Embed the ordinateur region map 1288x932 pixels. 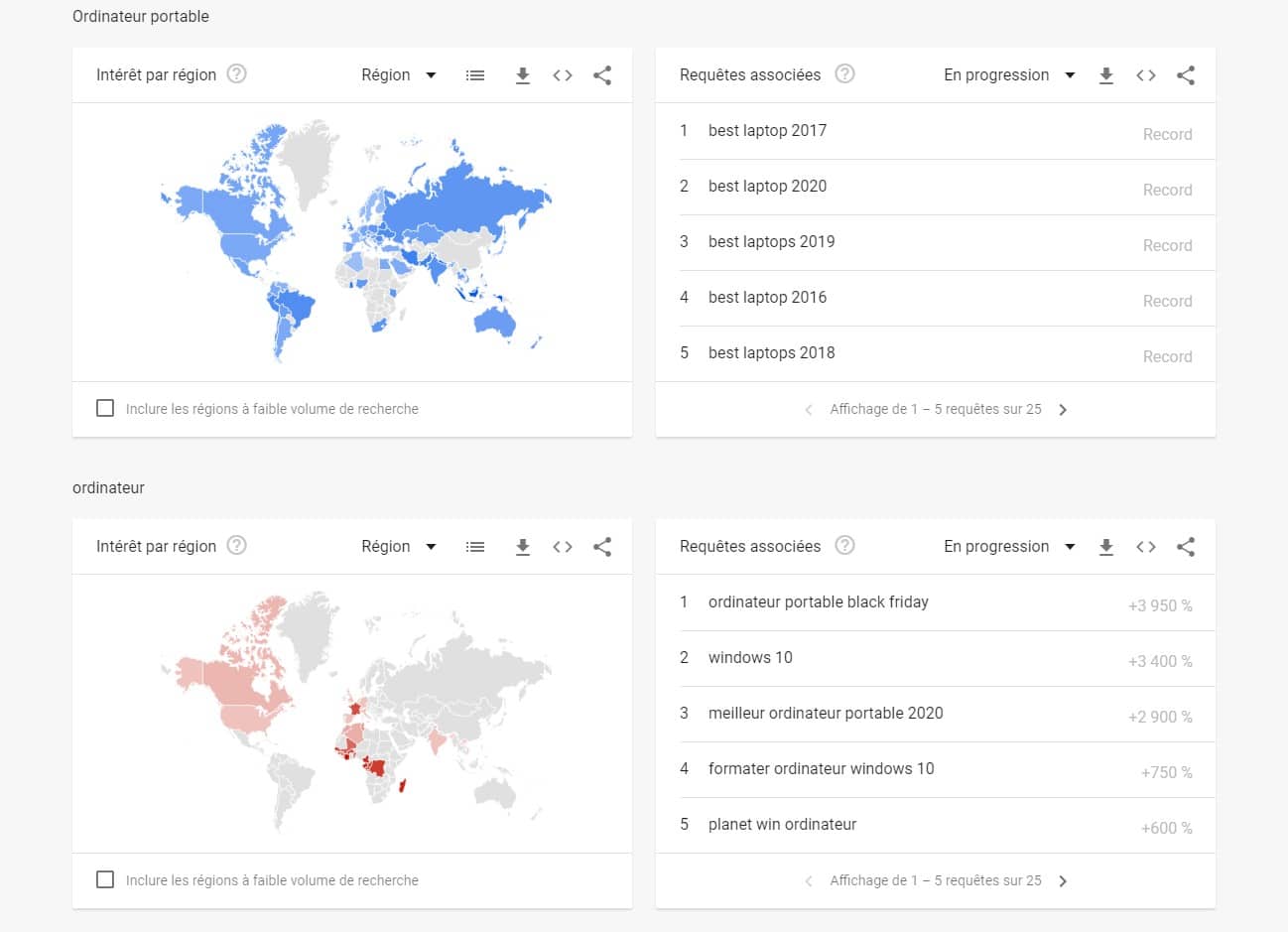[x=563, y=547]
